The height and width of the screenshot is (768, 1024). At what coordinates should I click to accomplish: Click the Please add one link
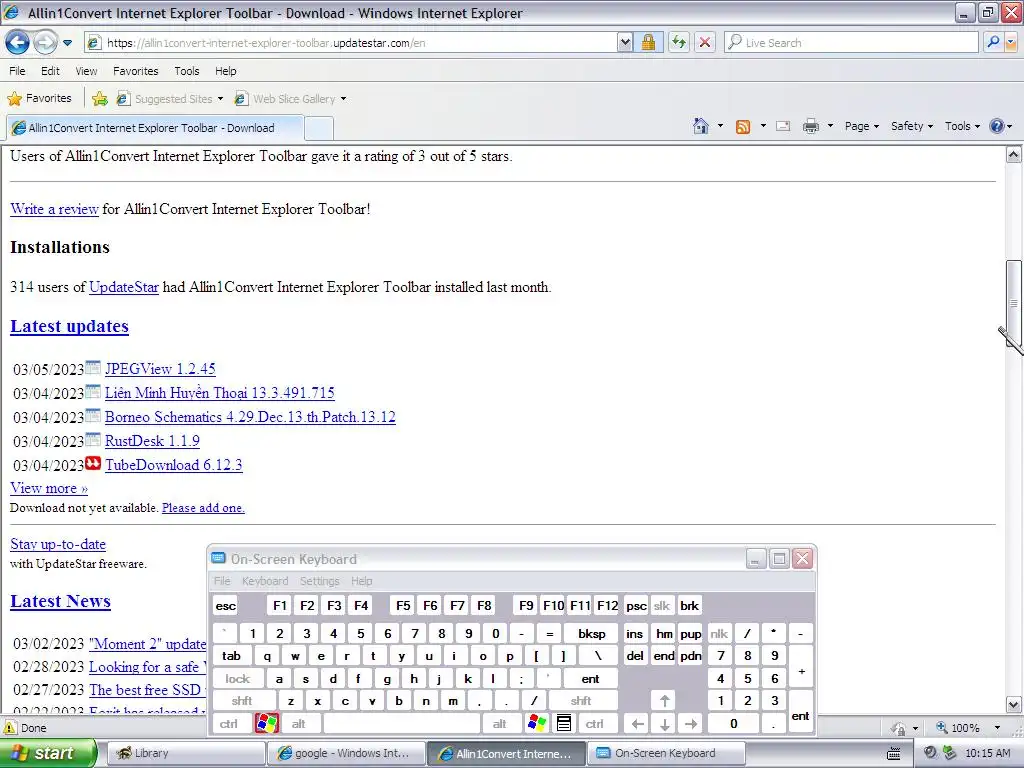click(203, 507)
